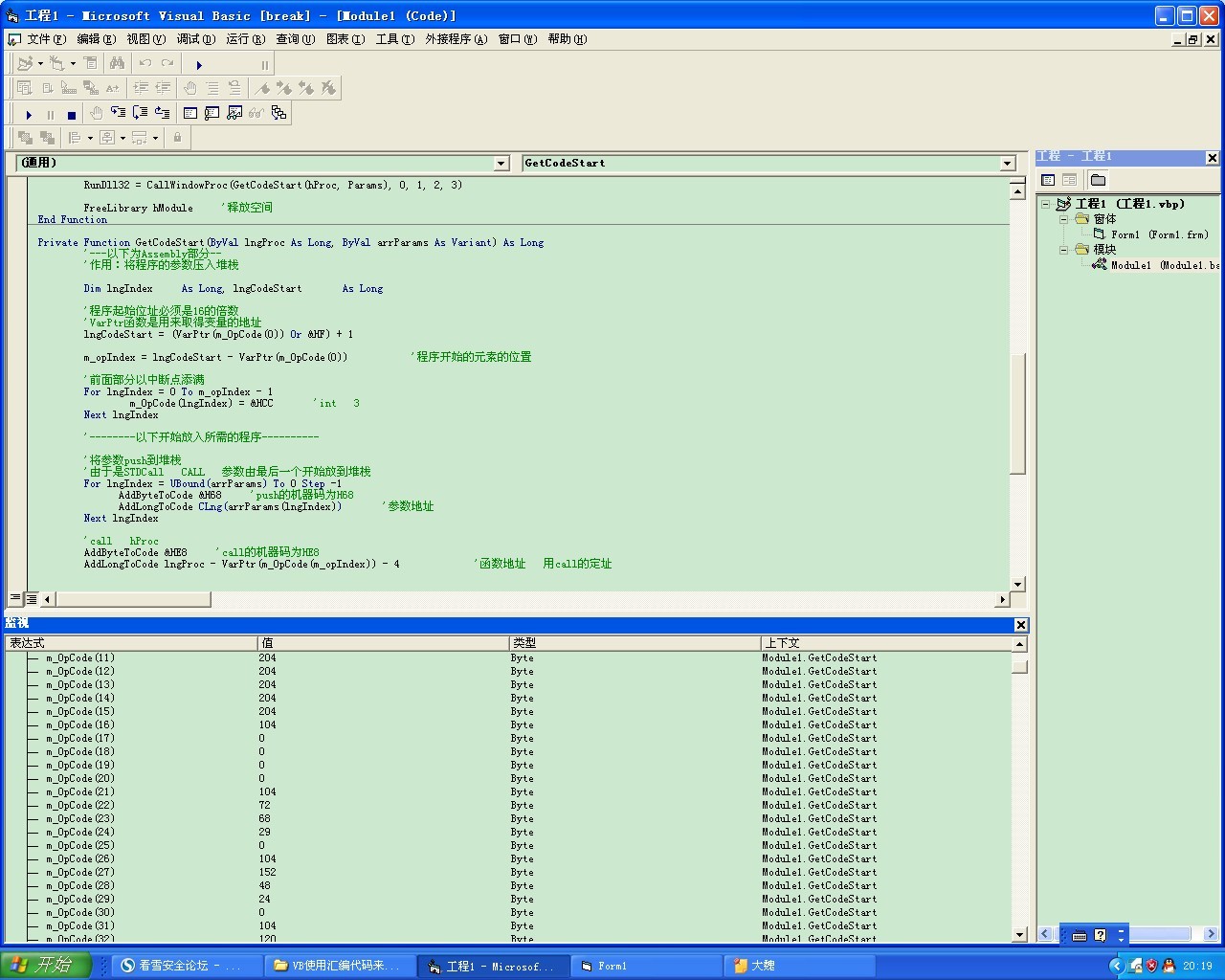
Task: Open the 视图(V) menu
Action: [x=146, y=39]
